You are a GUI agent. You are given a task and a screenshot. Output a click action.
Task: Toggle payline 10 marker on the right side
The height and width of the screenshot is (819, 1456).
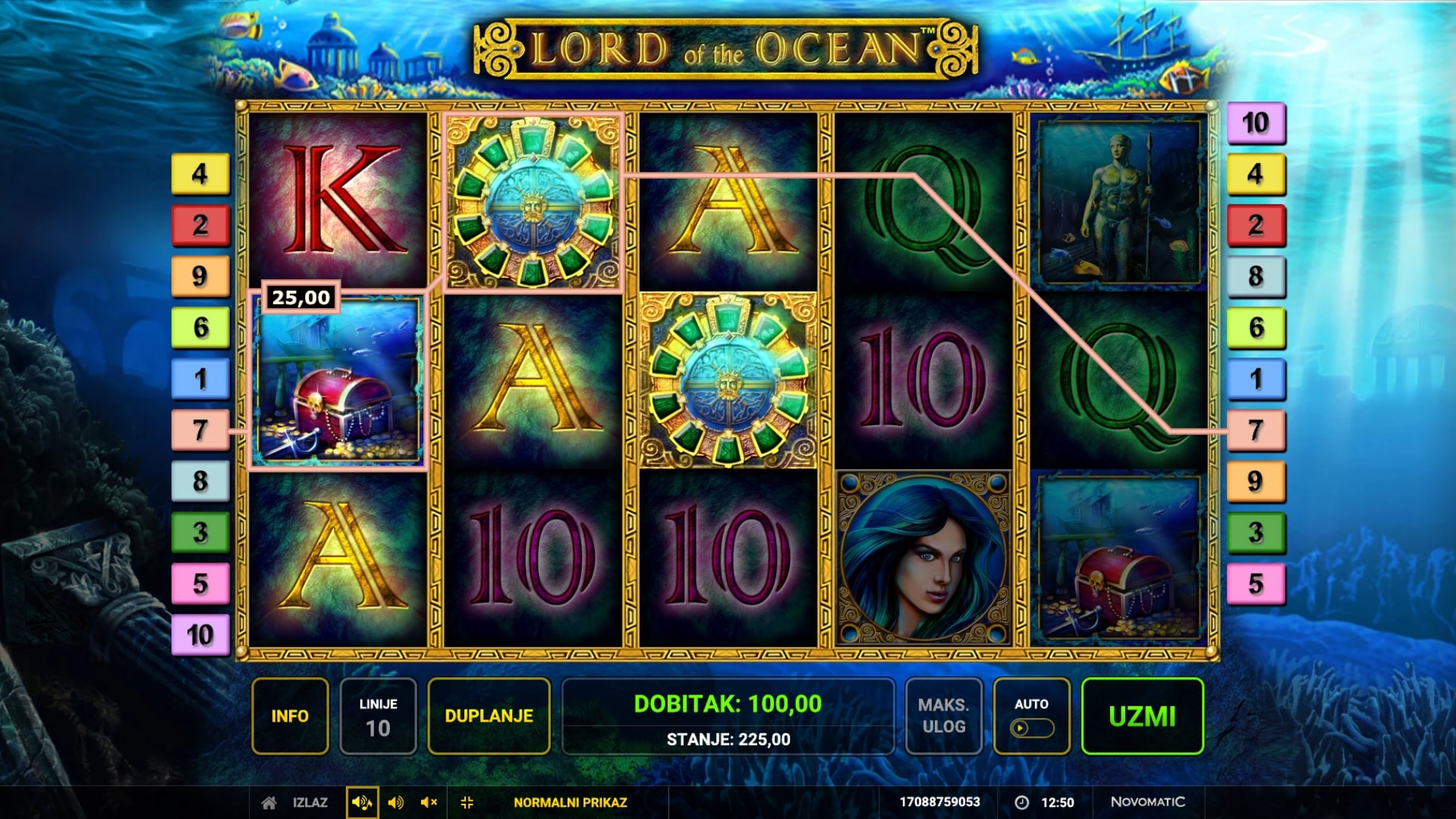(1256, 123)
